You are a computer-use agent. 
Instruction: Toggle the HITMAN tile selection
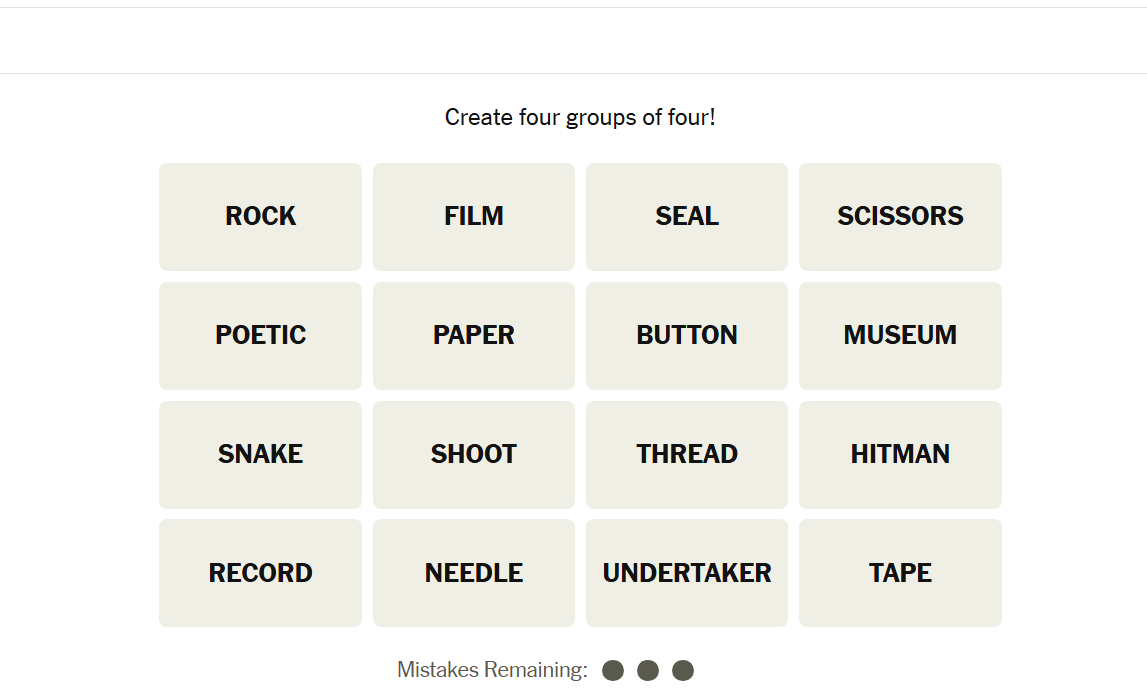point(900,454)
